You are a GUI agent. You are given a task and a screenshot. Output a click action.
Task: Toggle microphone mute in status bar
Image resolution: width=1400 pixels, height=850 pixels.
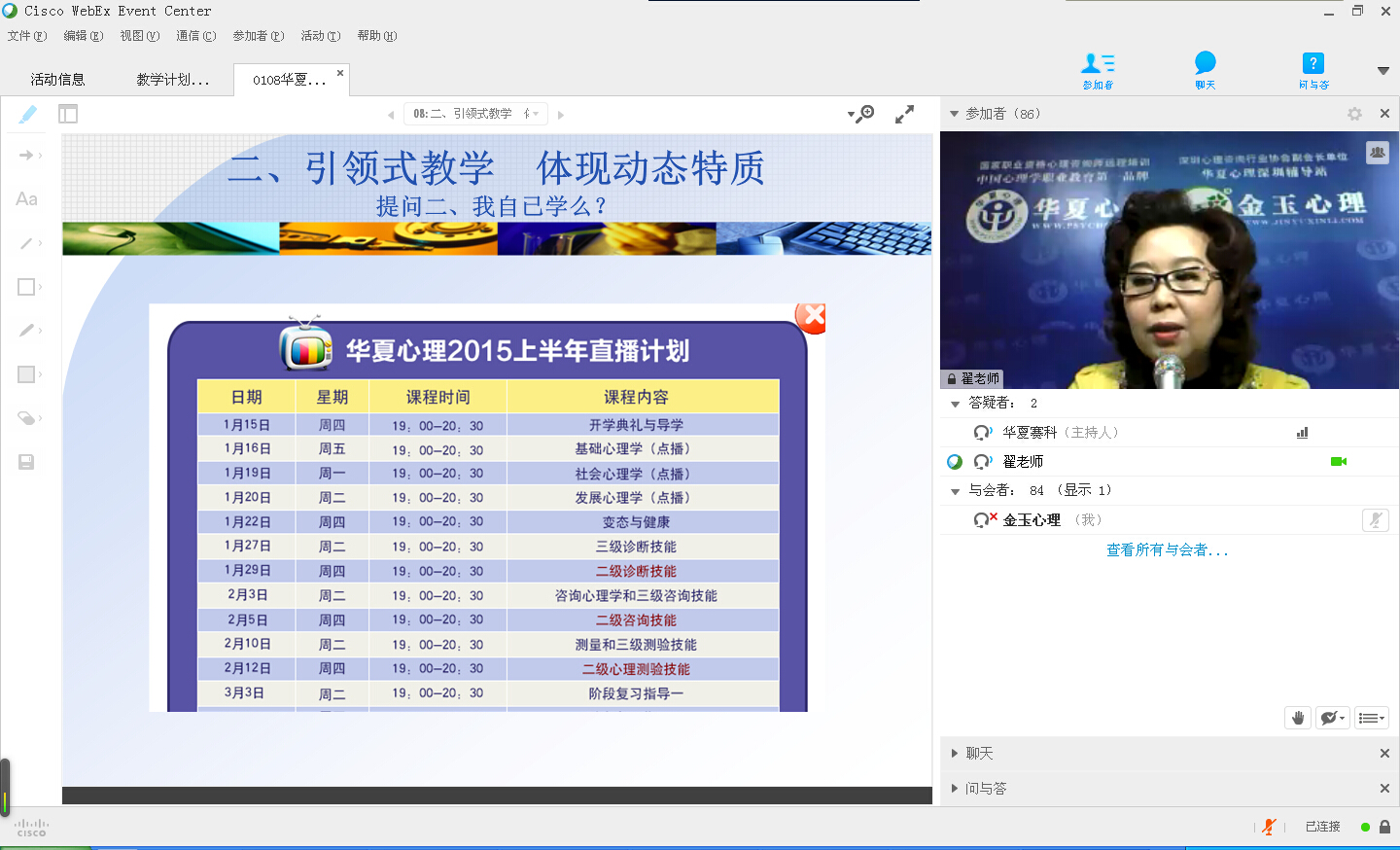coord(1269,827)
